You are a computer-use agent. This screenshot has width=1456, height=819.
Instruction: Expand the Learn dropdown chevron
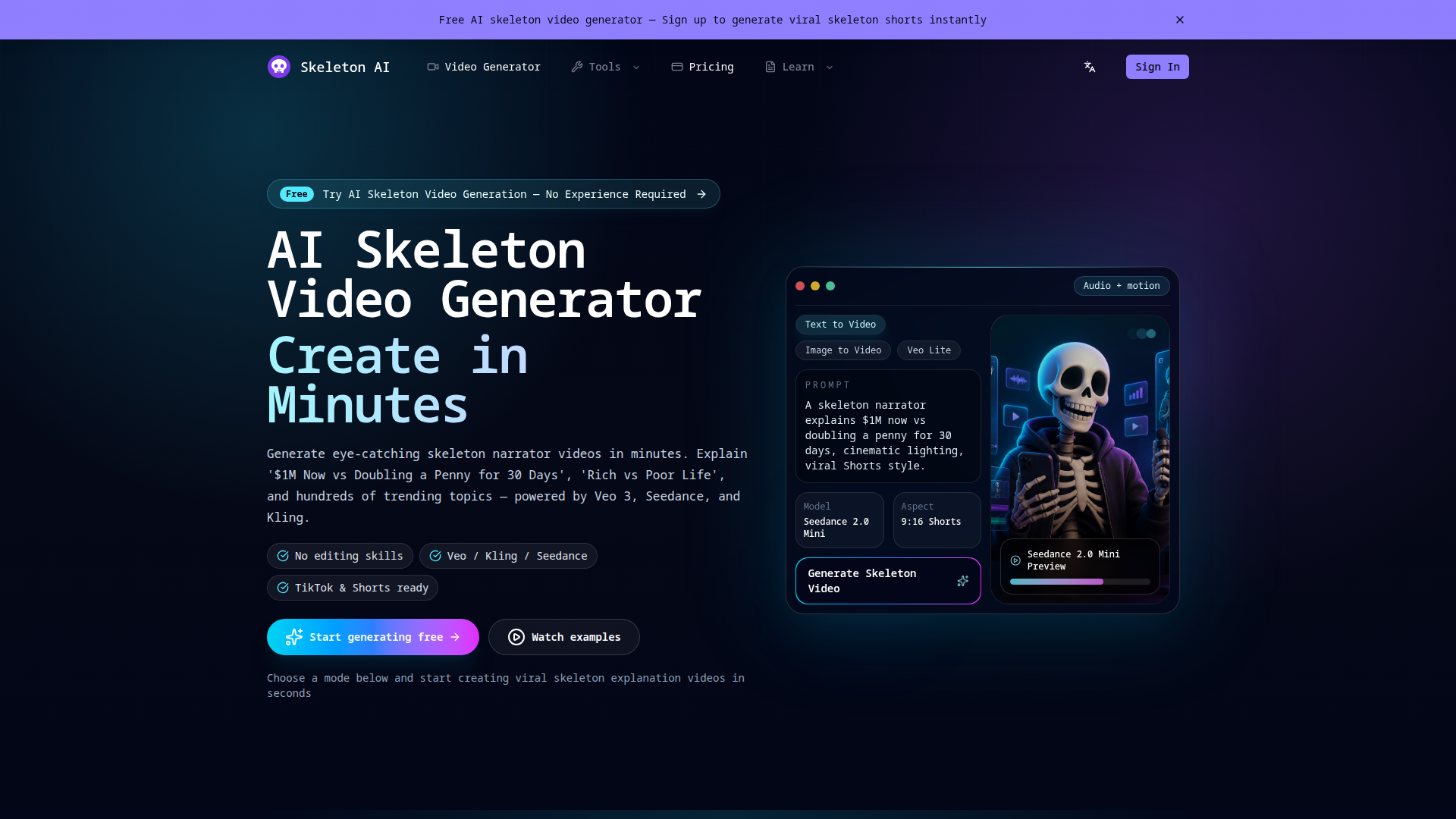click(830, 67)
